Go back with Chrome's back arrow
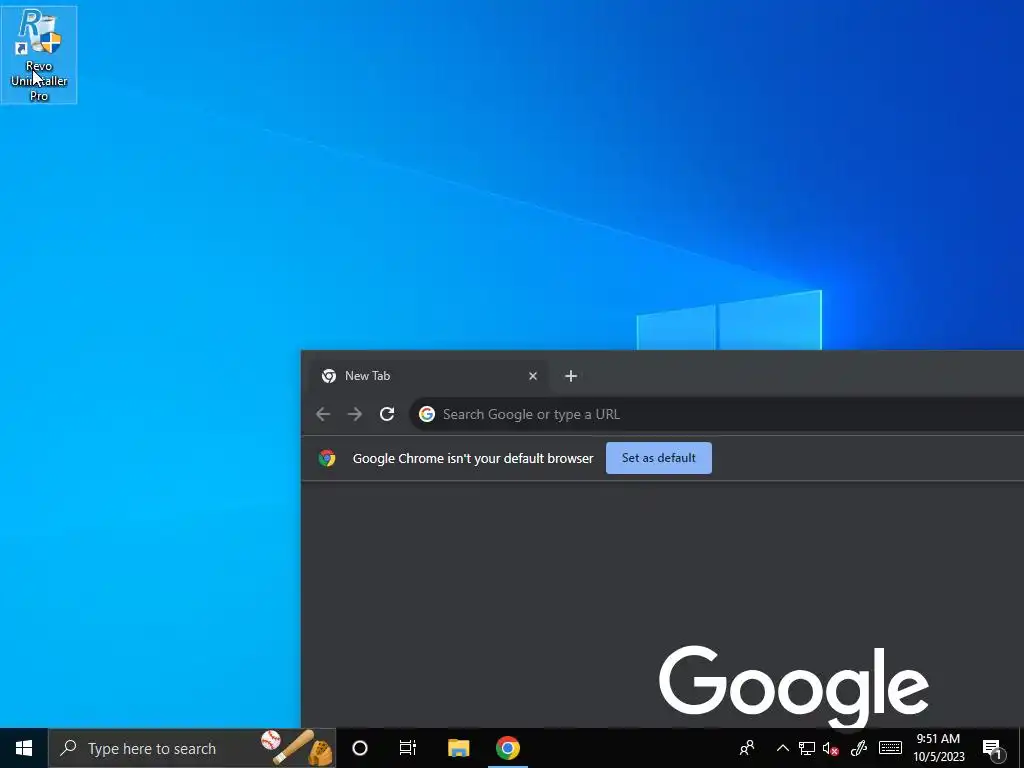Screen dimensions: 1024x768 pyautogui.click(x=323, y=414)
